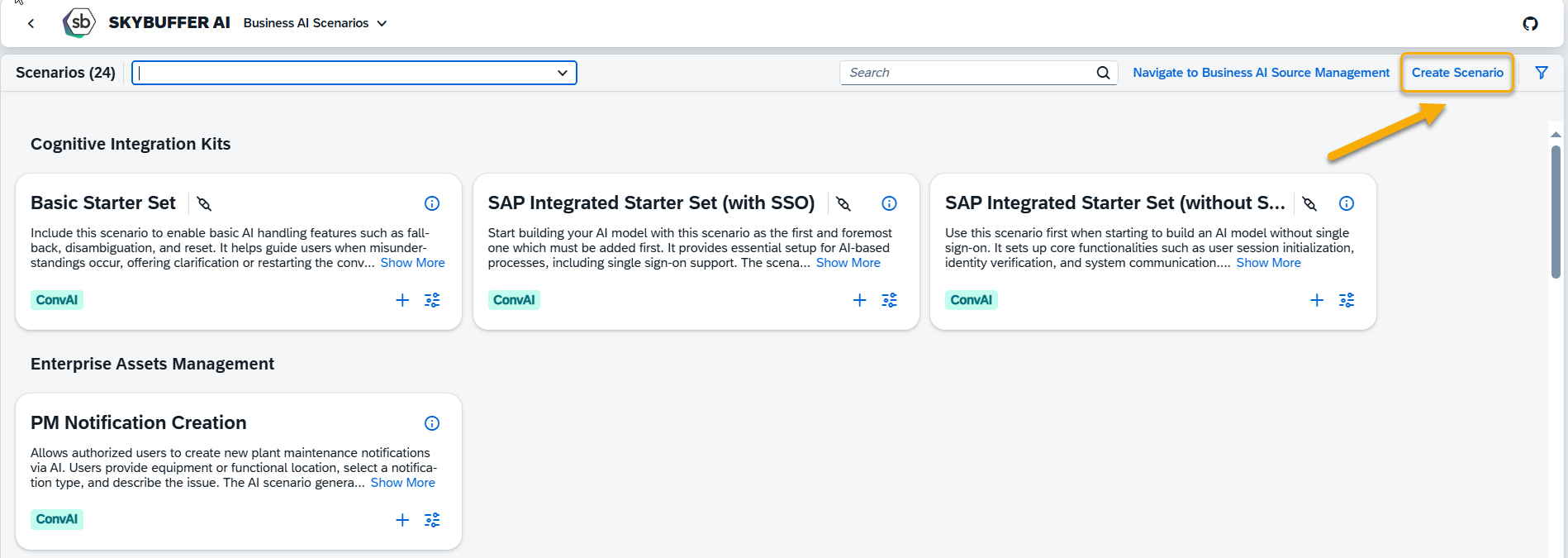
Task: Click the Enterprise Assets Management heading
Action: coord(152,364)
